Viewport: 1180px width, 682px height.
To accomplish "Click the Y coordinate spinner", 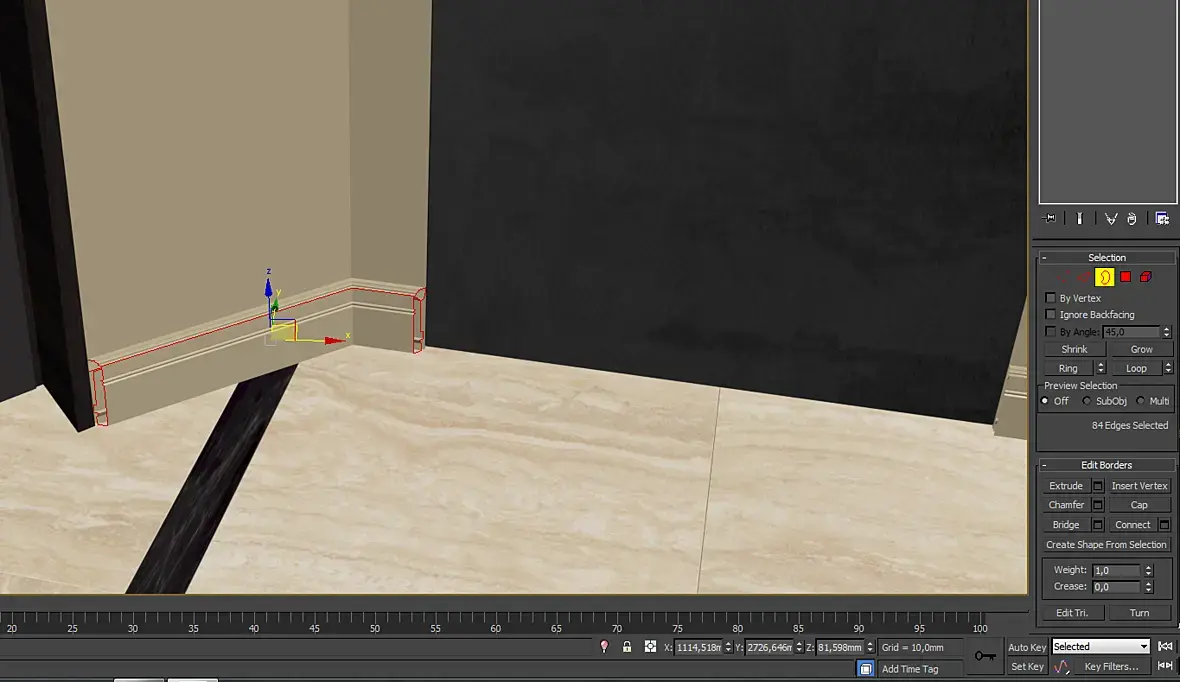I will click(x=798, y=647).
